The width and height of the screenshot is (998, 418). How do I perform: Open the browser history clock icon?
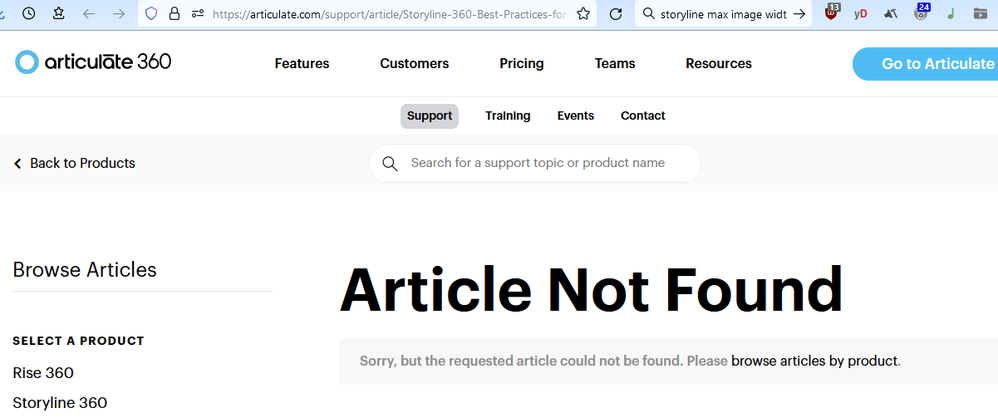[29, 13]
